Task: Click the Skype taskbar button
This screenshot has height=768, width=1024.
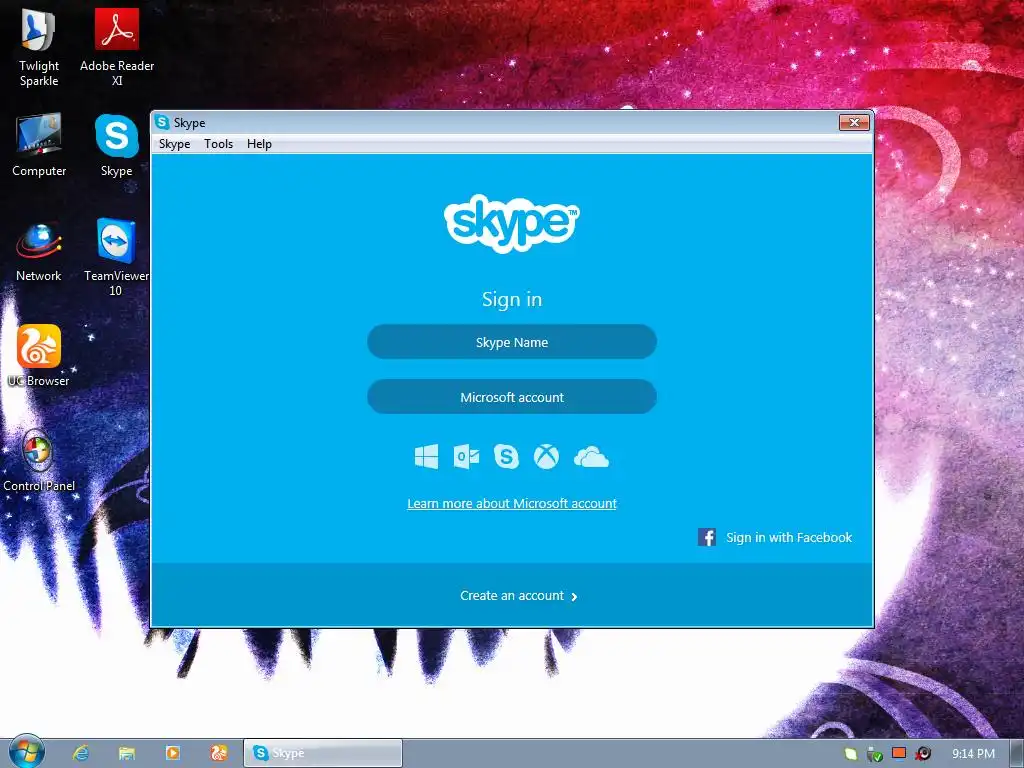Action: click(x=323, y=753)
